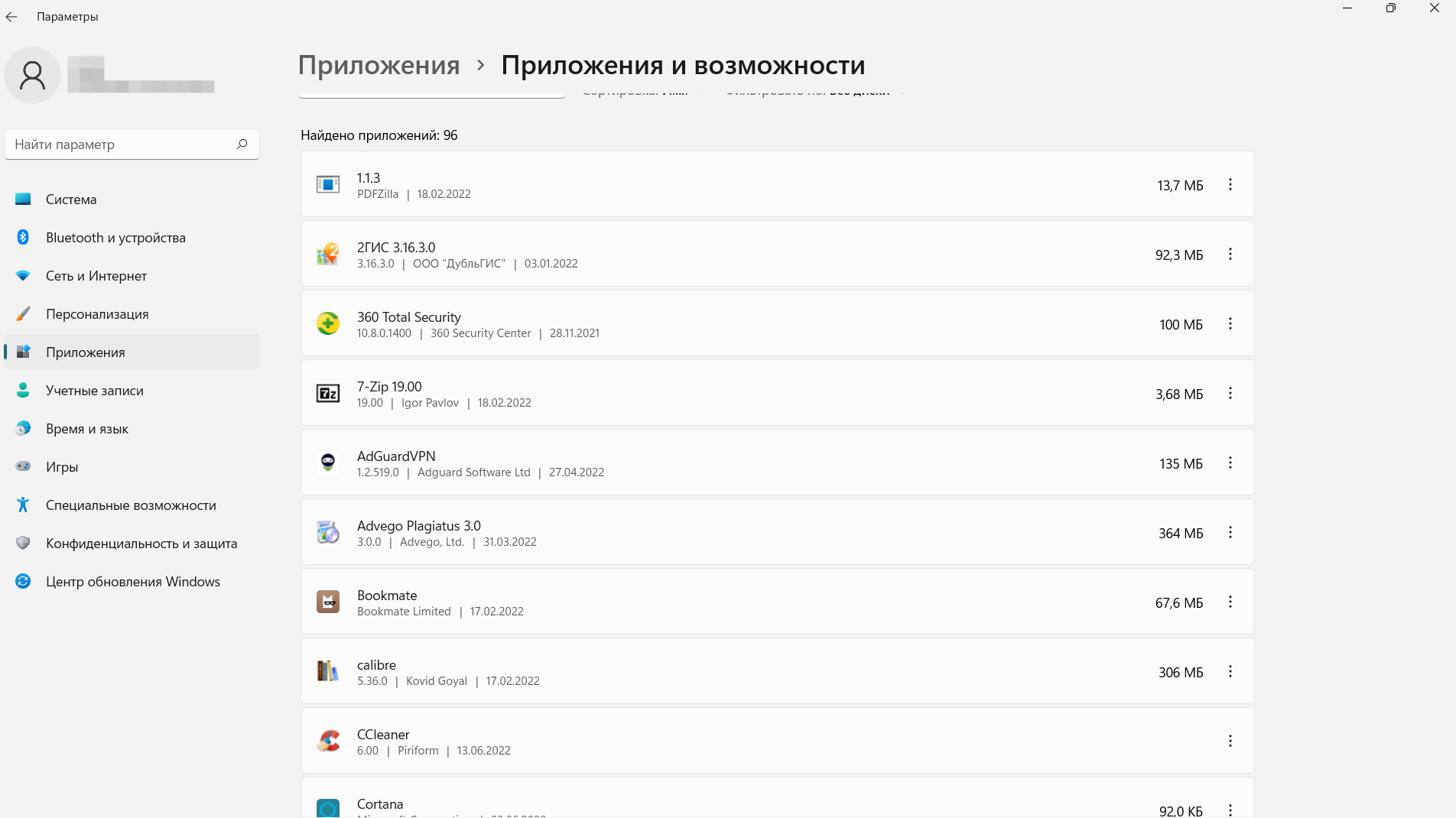Click the privacy shield icon
This screenshot has width=1456, height=818.
tap(23, 543)
